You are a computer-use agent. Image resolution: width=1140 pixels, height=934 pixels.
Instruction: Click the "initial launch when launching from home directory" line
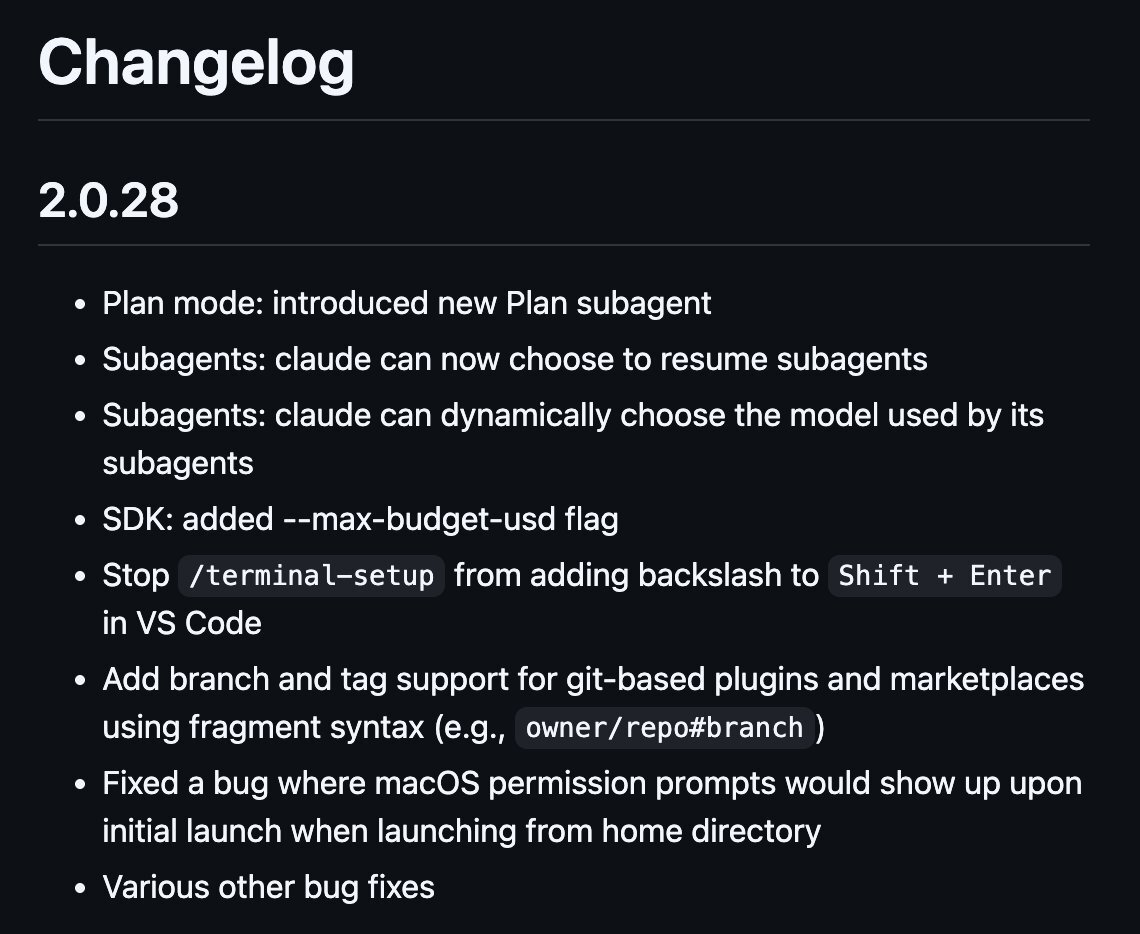[461, 831]
